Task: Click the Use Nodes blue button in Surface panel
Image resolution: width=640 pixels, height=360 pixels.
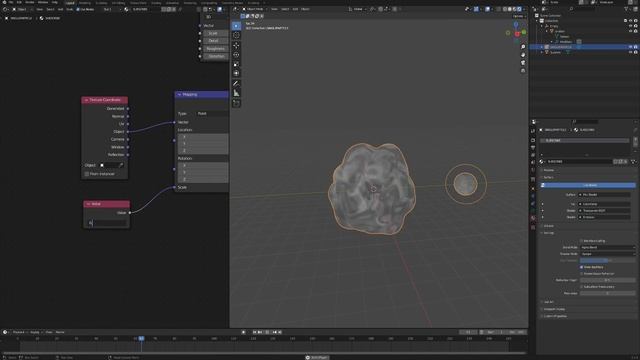Action: (x=588, y=185)
